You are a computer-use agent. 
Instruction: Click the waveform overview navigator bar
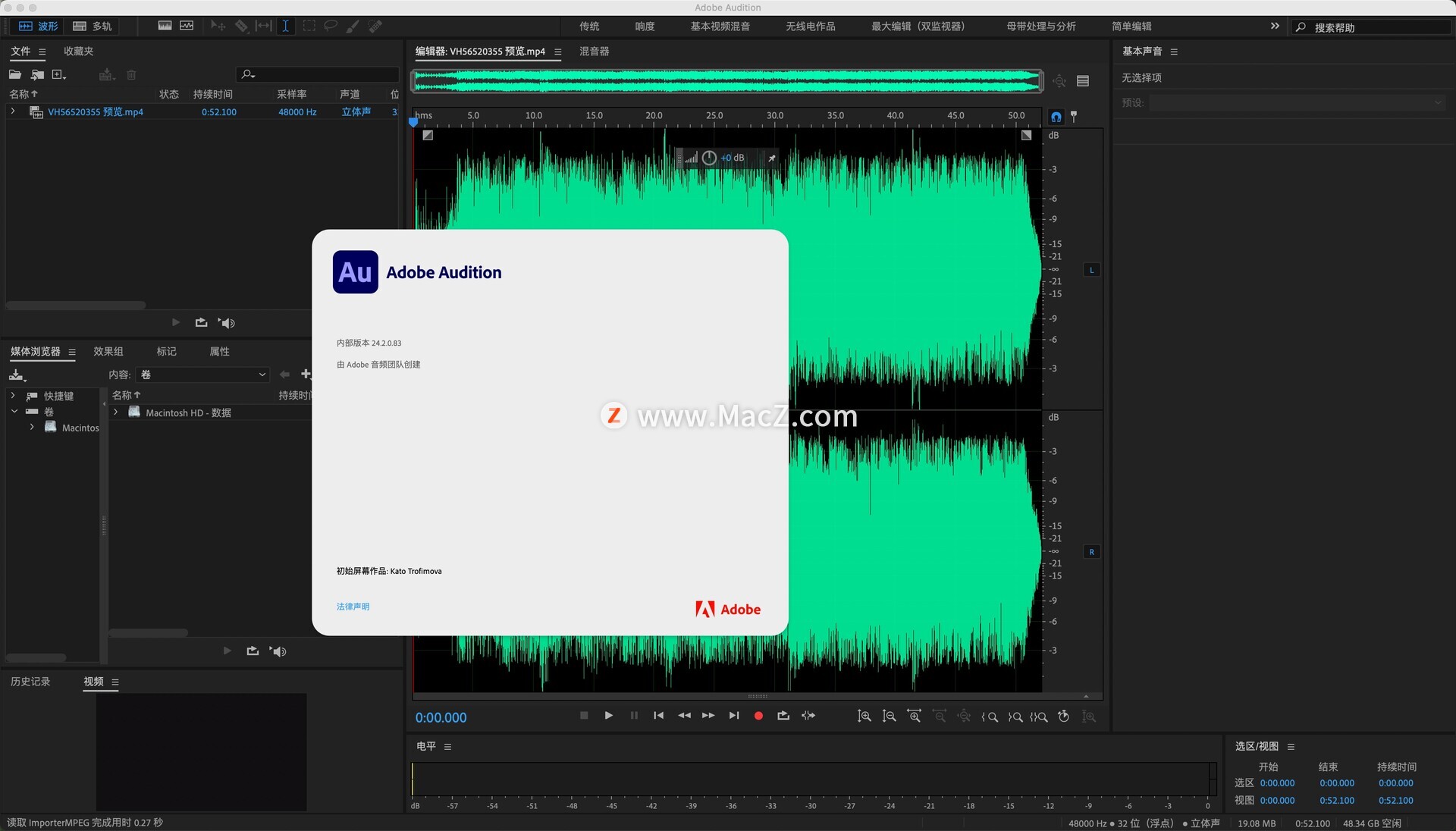[x=727, y=81]
